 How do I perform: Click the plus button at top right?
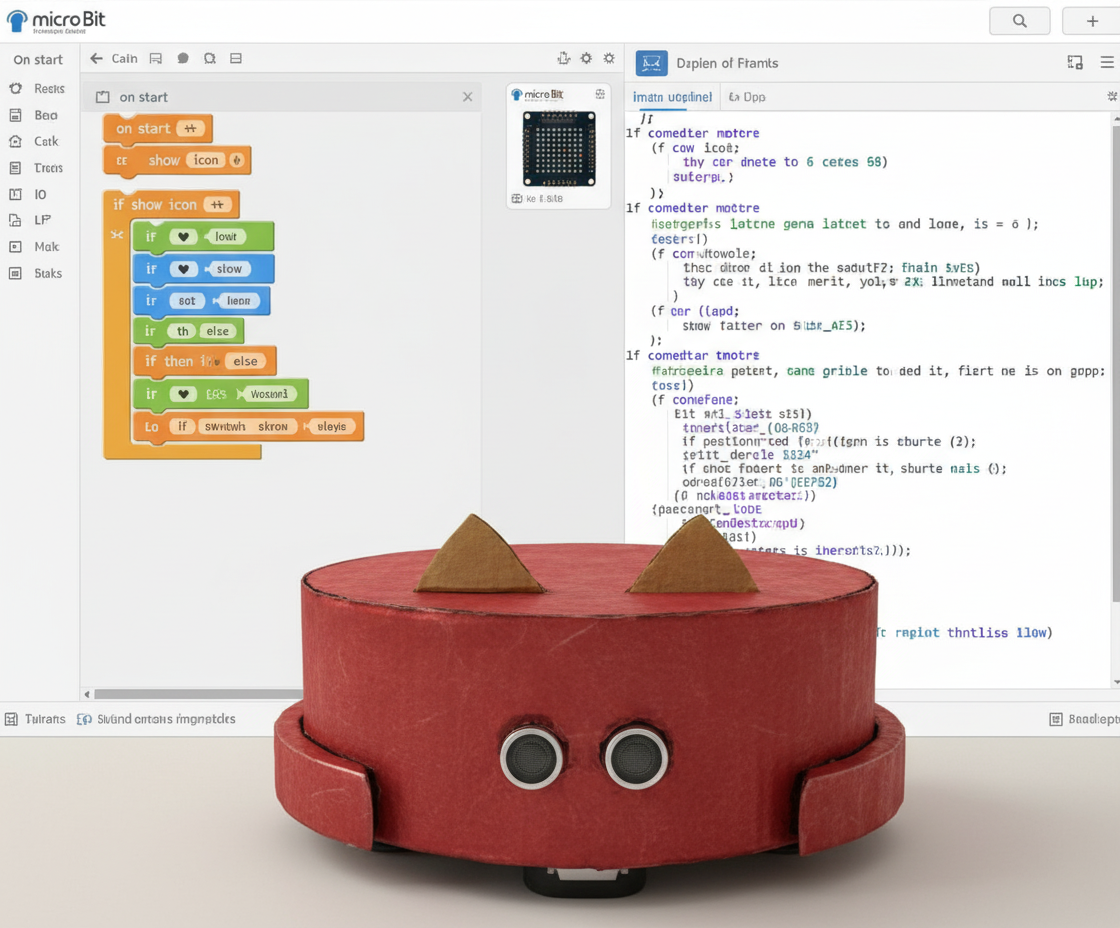1092,21
